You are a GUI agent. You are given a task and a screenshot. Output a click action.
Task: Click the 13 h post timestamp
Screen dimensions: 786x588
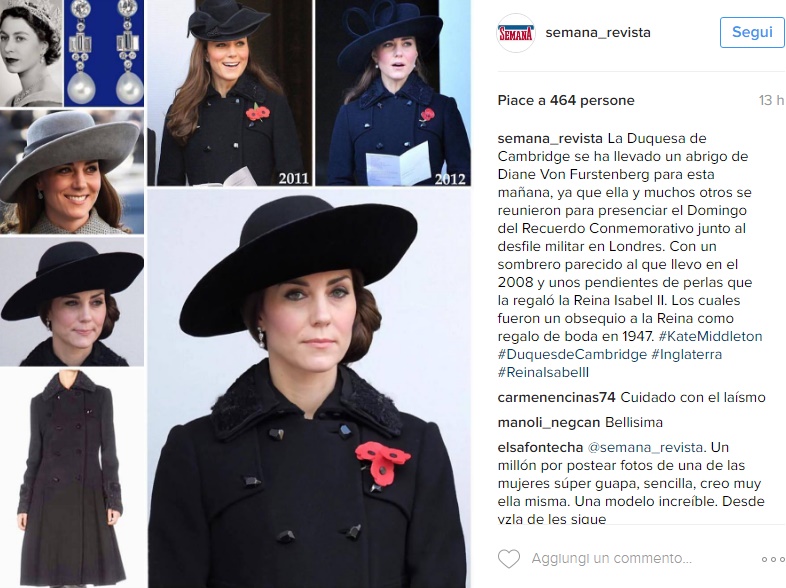pos(771,100)
